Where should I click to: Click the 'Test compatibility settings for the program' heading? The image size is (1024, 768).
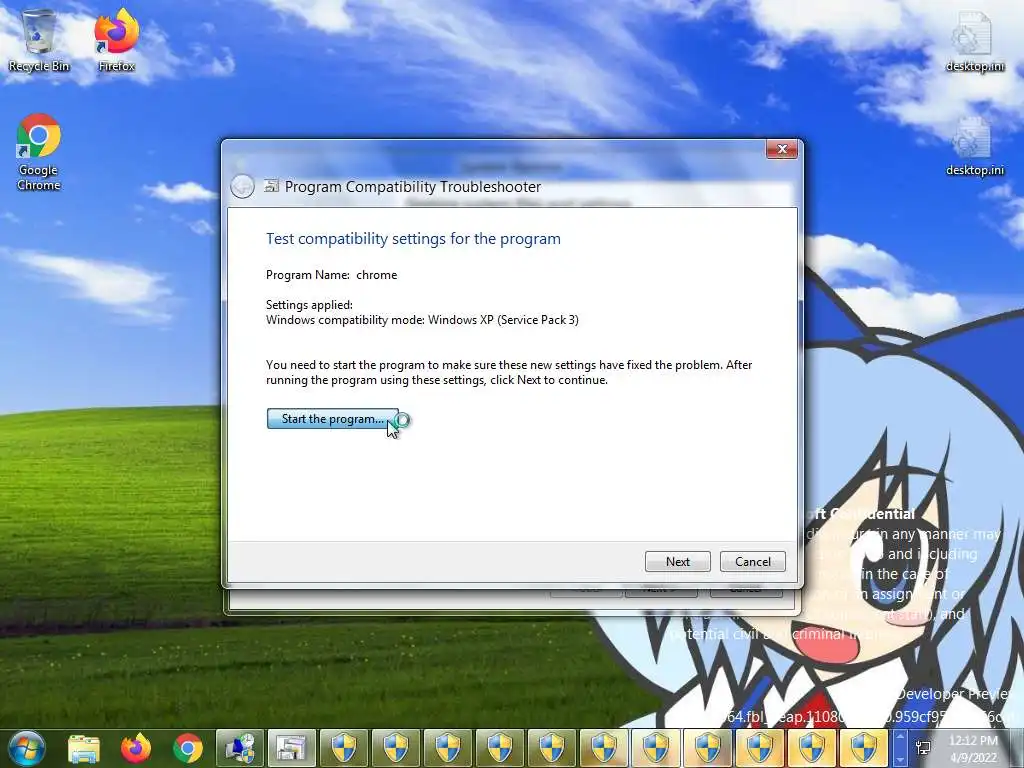pyautogui.click(x=413, y=239)
